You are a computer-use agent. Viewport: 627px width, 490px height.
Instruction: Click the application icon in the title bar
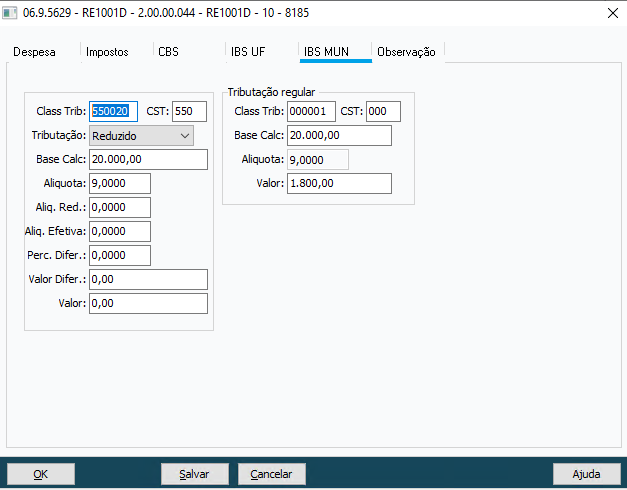click(9, 13)
